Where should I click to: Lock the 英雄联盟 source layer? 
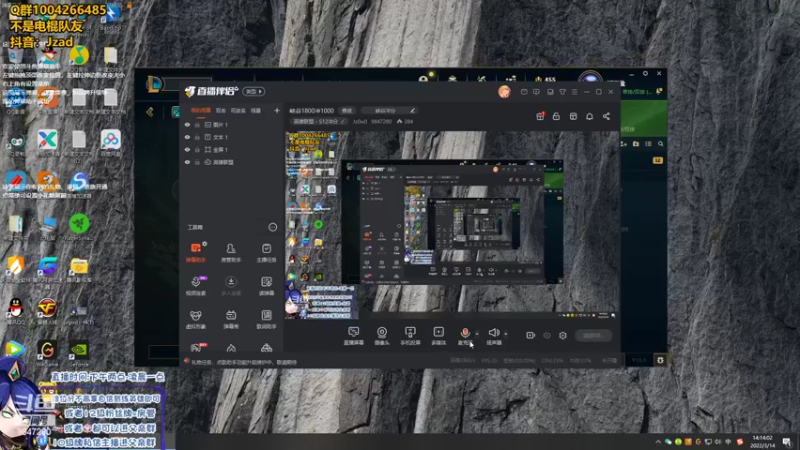click(197, 162)
